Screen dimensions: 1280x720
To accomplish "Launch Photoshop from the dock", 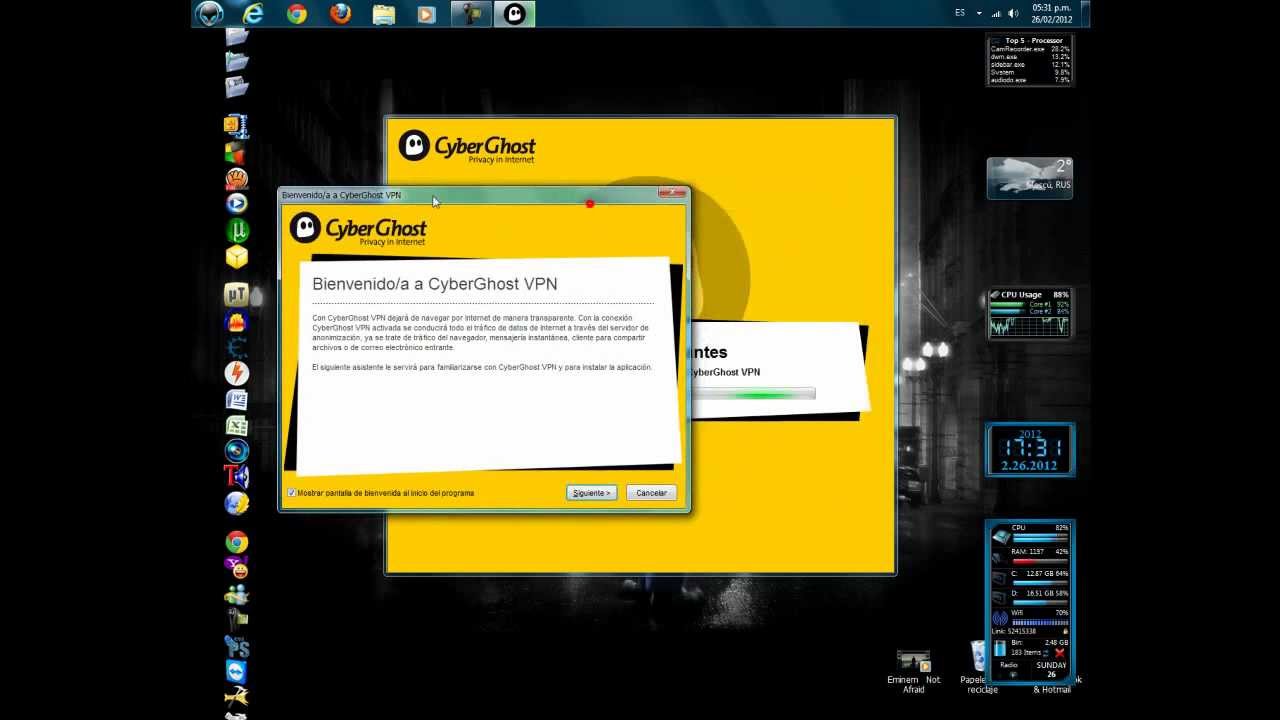I will 237,646.
